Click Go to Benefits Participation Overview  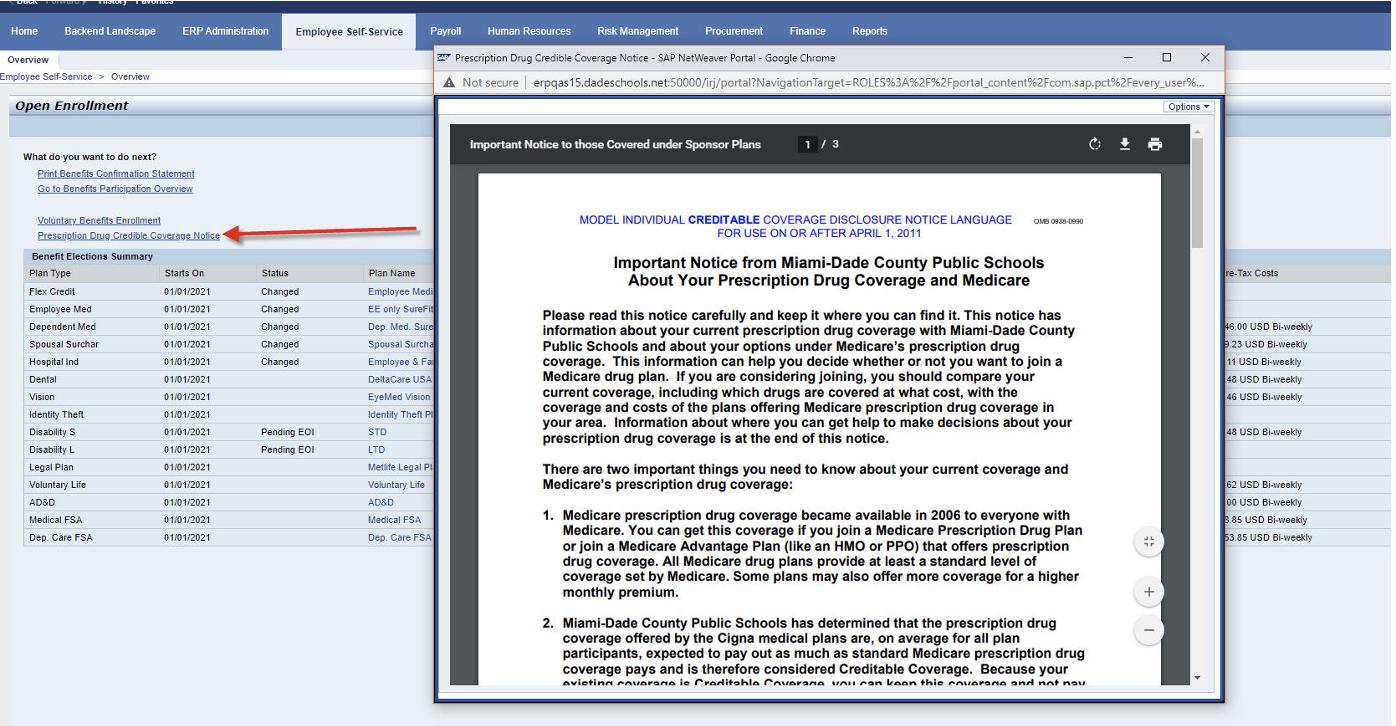click(x=114, y=188)
